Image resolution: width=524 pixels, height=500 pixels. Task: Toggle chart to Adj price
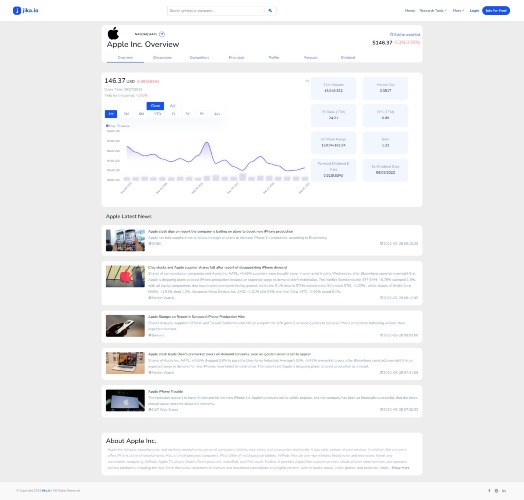tap(172, 106)
